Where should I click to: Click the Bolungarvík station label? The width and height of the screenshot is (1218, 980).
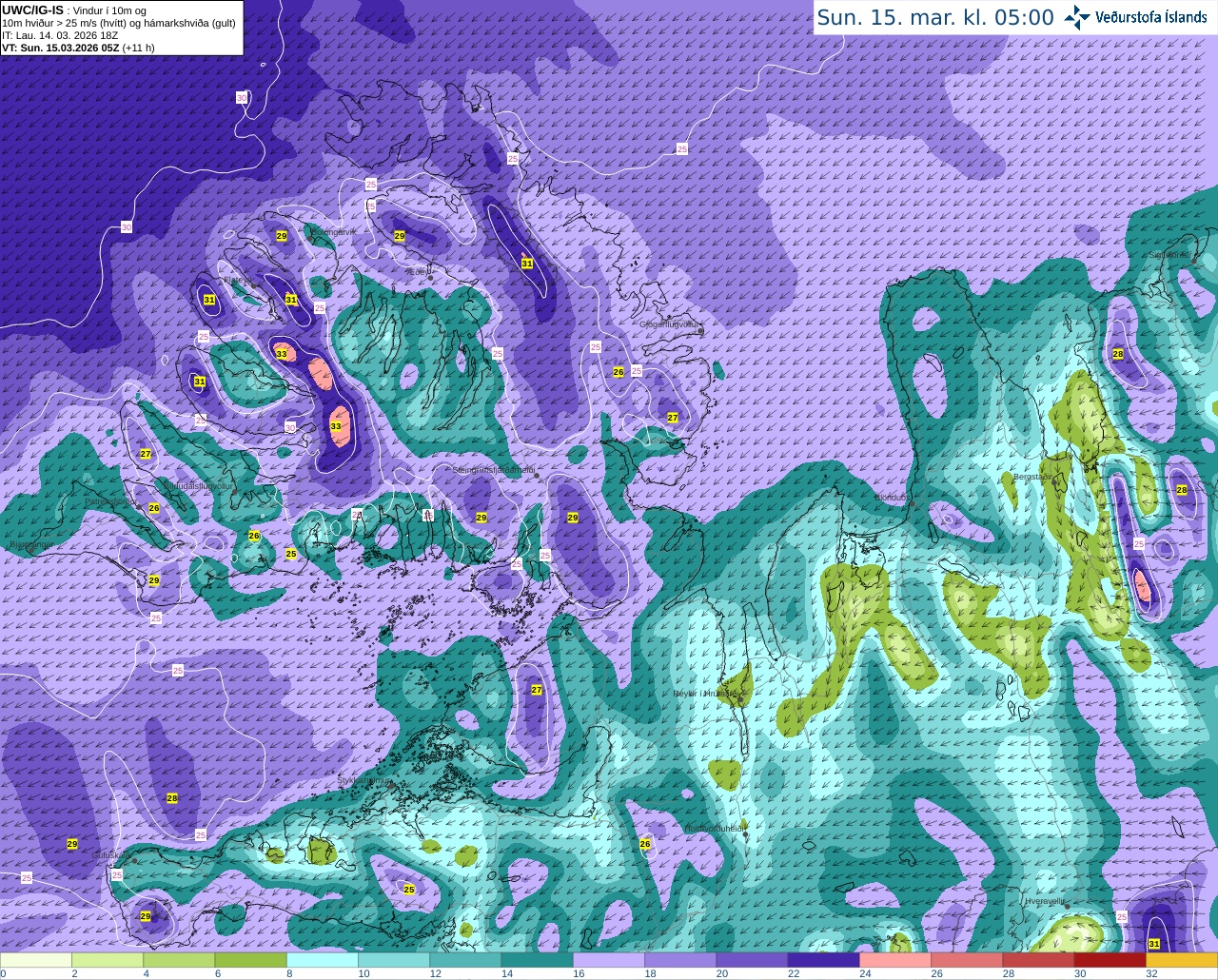pos(333,231)
